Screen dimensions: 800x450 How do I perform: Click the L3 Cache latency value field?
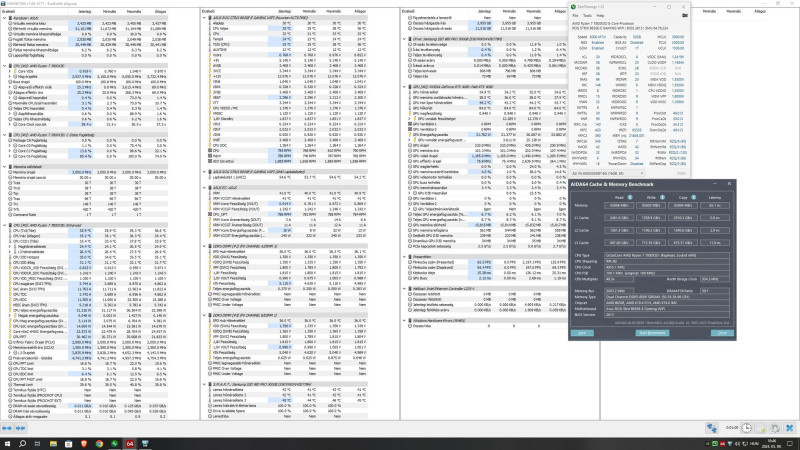click(x=714, y=243)
